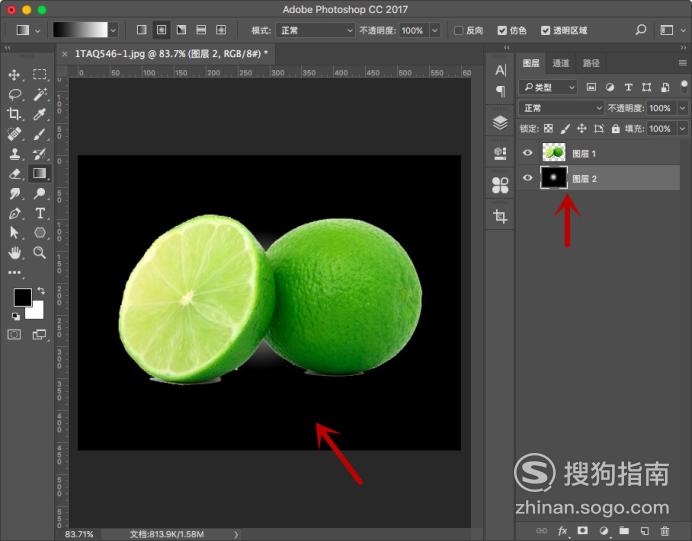Toggle lock transparent pixels
The image size is (692, 541).
(x=548, y=128)
